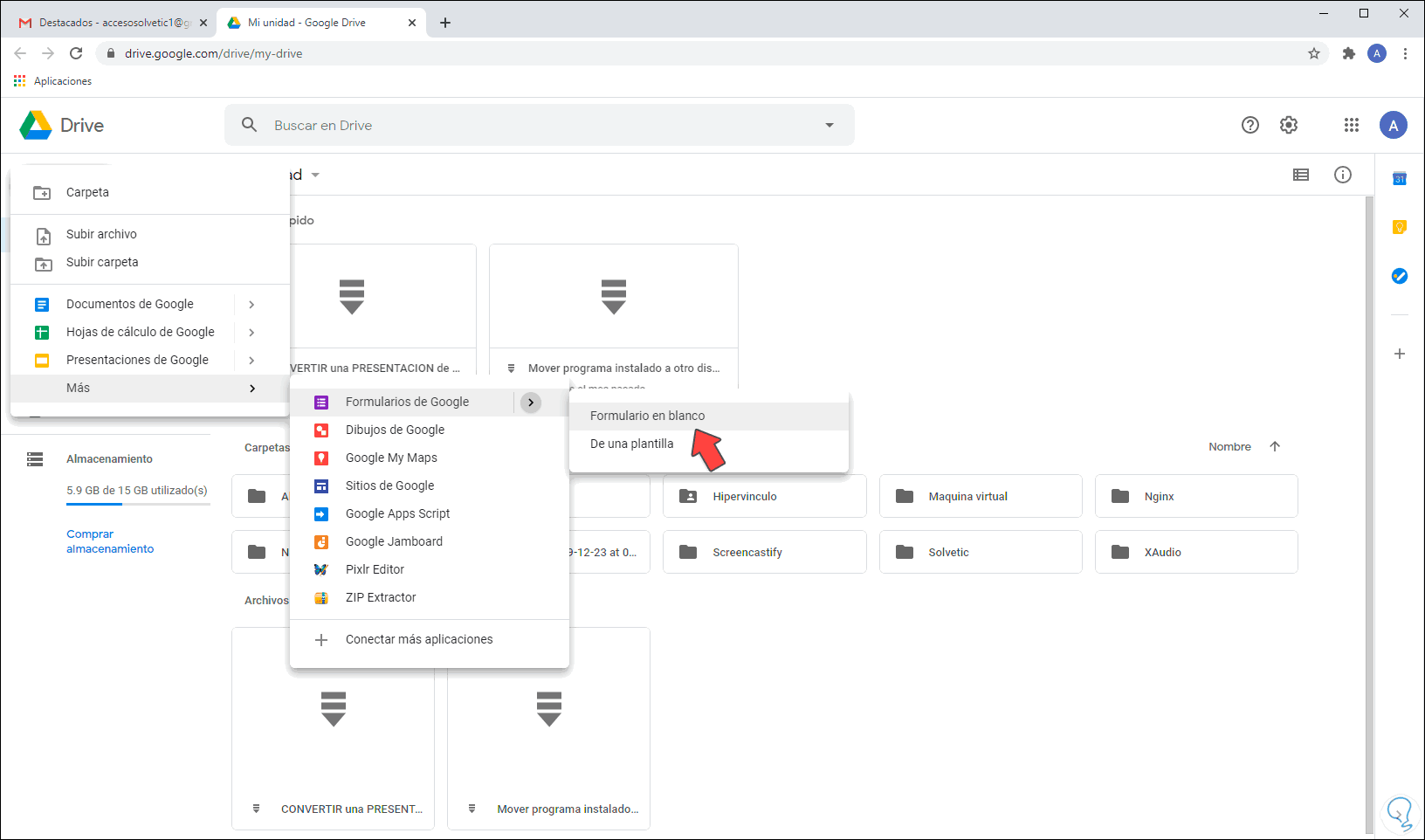This screenshot has width=1425, height=840.
Task: Expand Documentos de Google submenu arrow
Action: pyautogui.click(x=251, y=304)
